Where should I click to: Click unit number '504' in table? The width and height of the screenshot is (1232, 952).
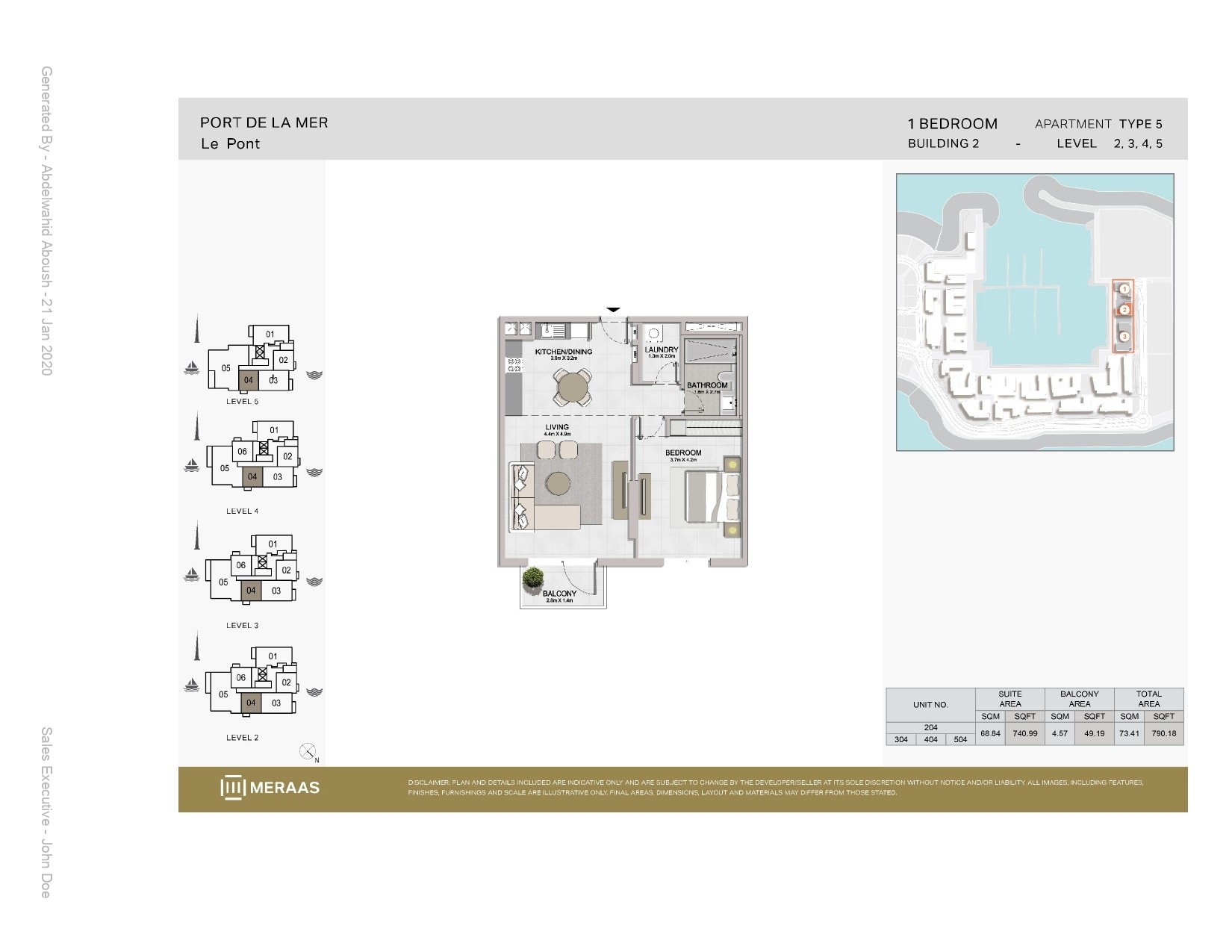coord(960,739)
